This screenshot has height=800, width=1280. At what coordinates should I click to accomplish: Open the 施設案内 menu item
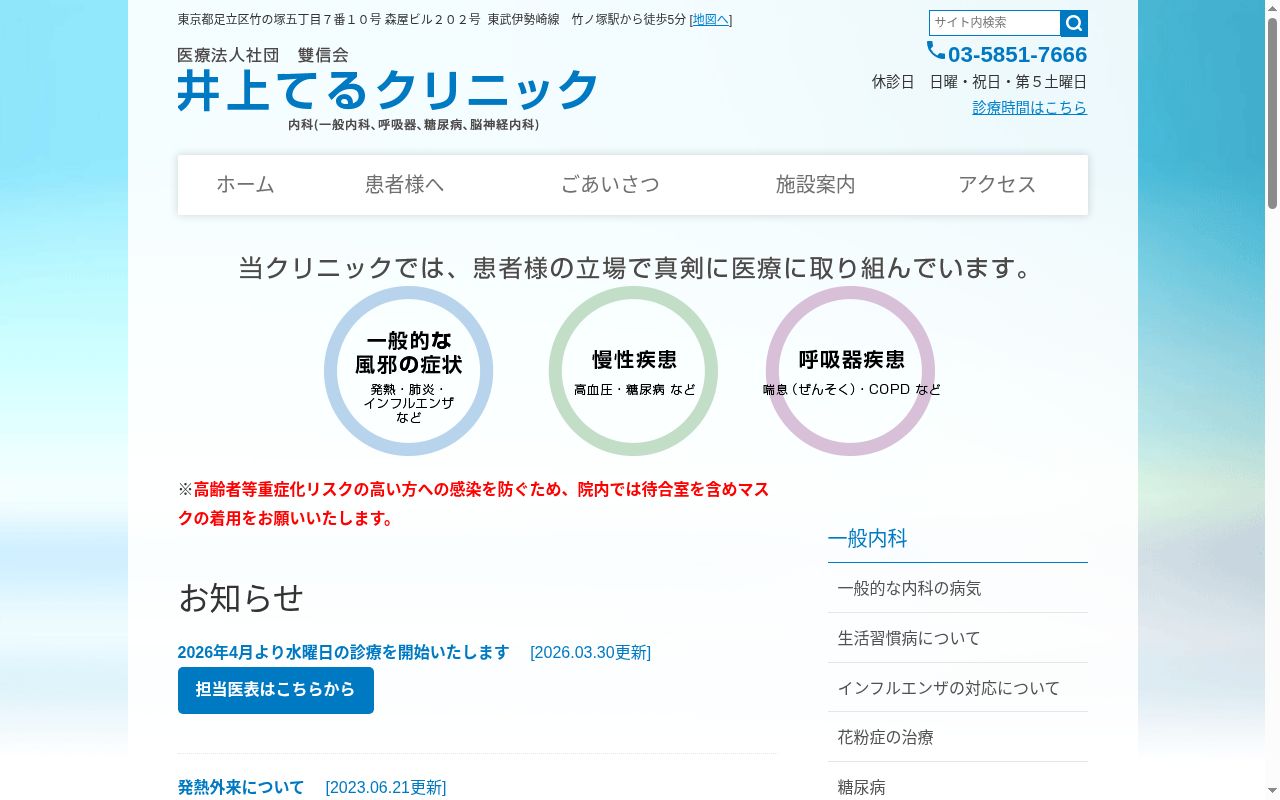click(x=815, y=184)
